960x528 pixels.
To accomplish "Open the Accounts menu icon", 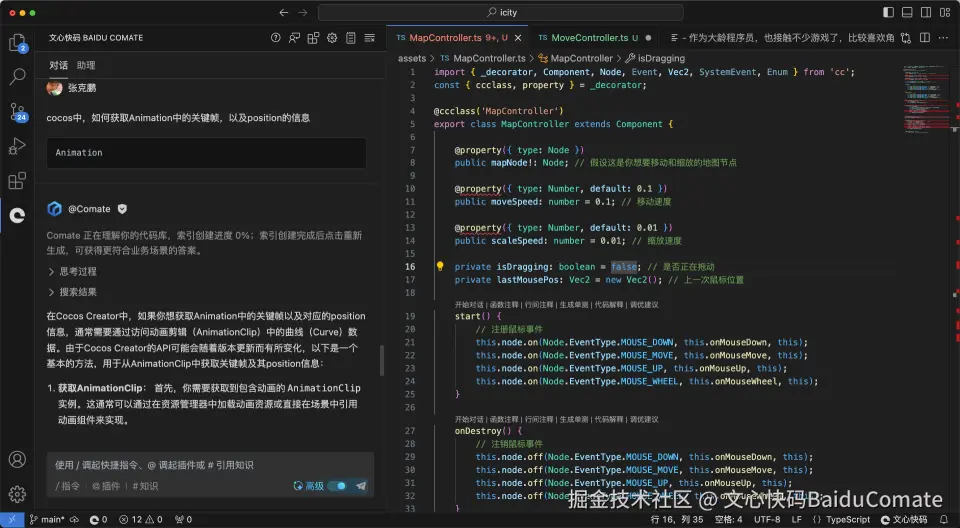I will coord(17,459).
